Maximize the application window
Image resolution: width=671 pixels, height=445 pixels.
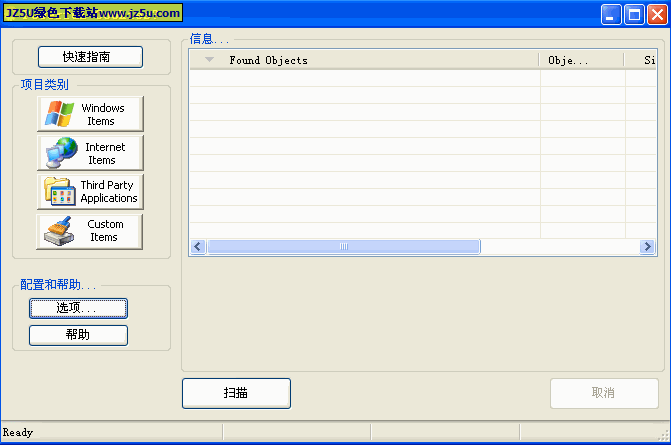634,15
